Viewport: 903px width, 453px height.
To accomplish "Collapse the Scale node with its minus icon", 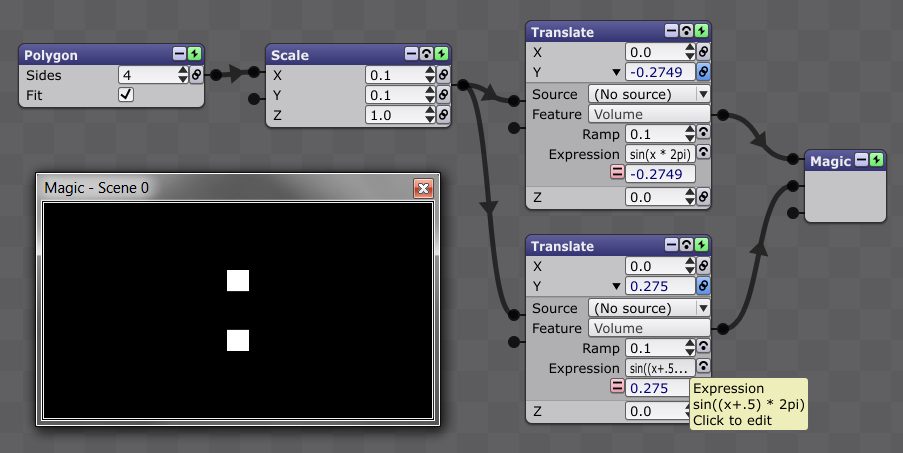I will click(x=411, y=54).
